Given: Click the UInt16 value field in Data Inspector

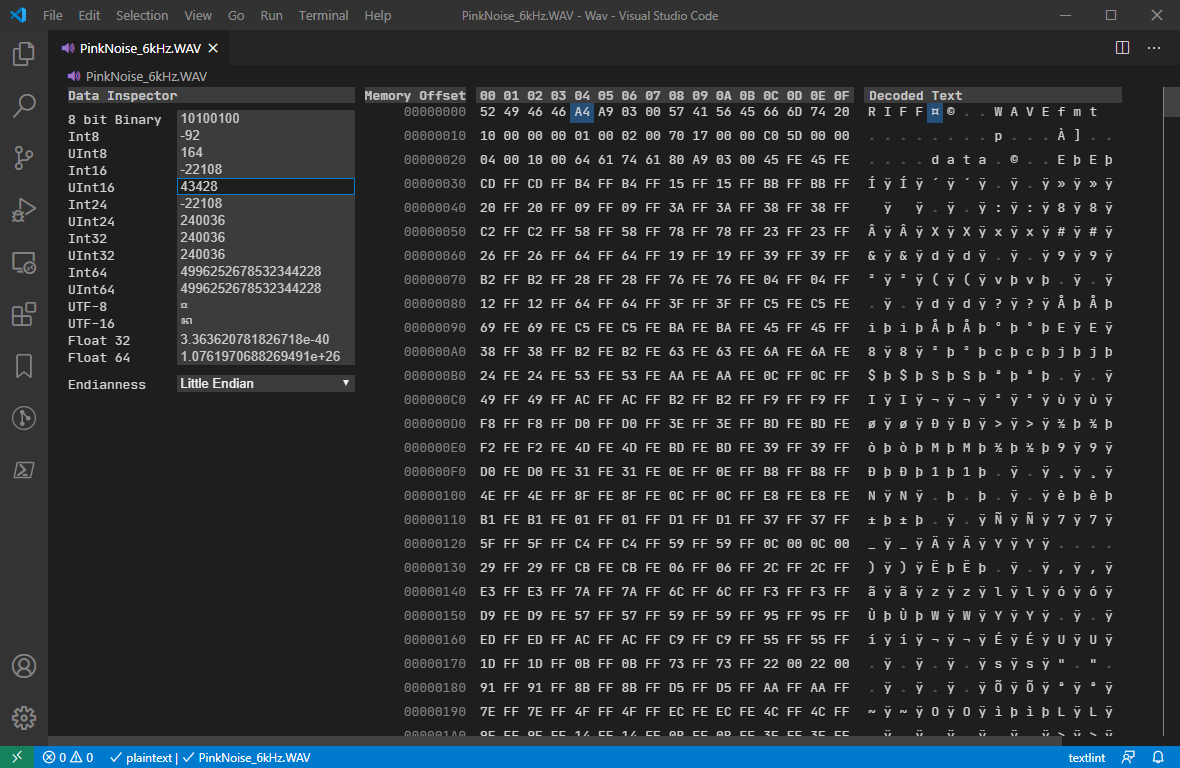Looking at the screenshot, I should [x=265, y=187].
